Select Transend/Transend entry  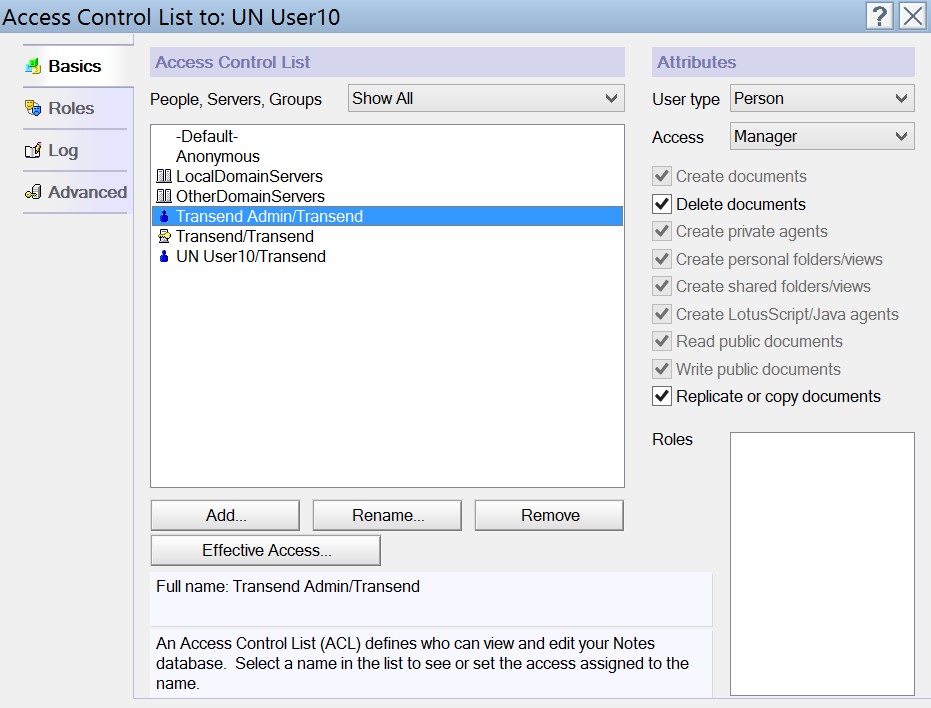tap(387, 236)
